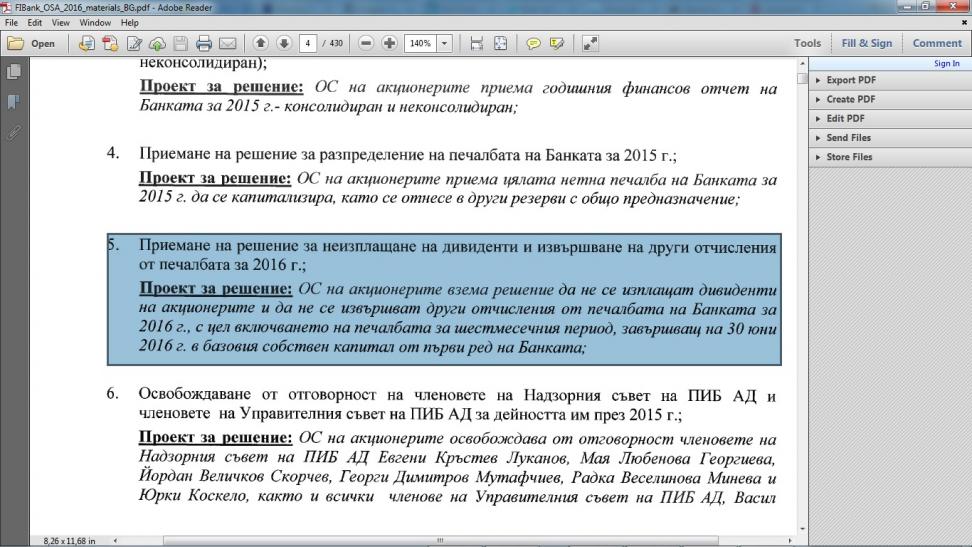Click the Sign In link
Screen dimensions: 972x547
pyautogui.click(x=947, y=63)
